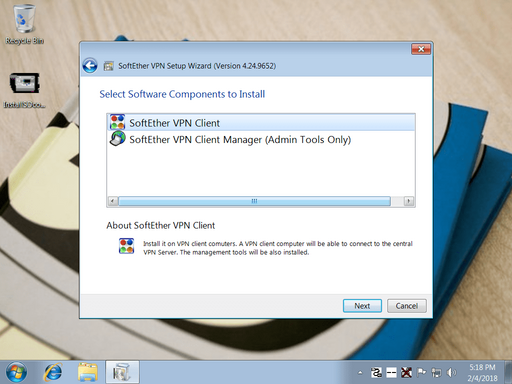The width and height of the screenshot is (512, 384).
Task: Click the list scrollbar left arrow
Action: pos(113,201)
